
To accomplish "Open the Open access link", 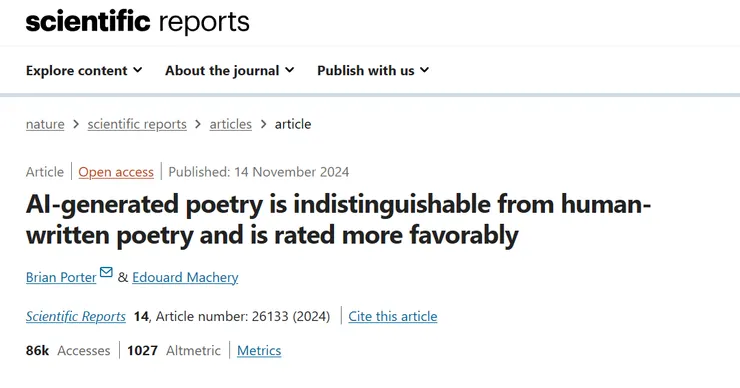I will 116,172.
